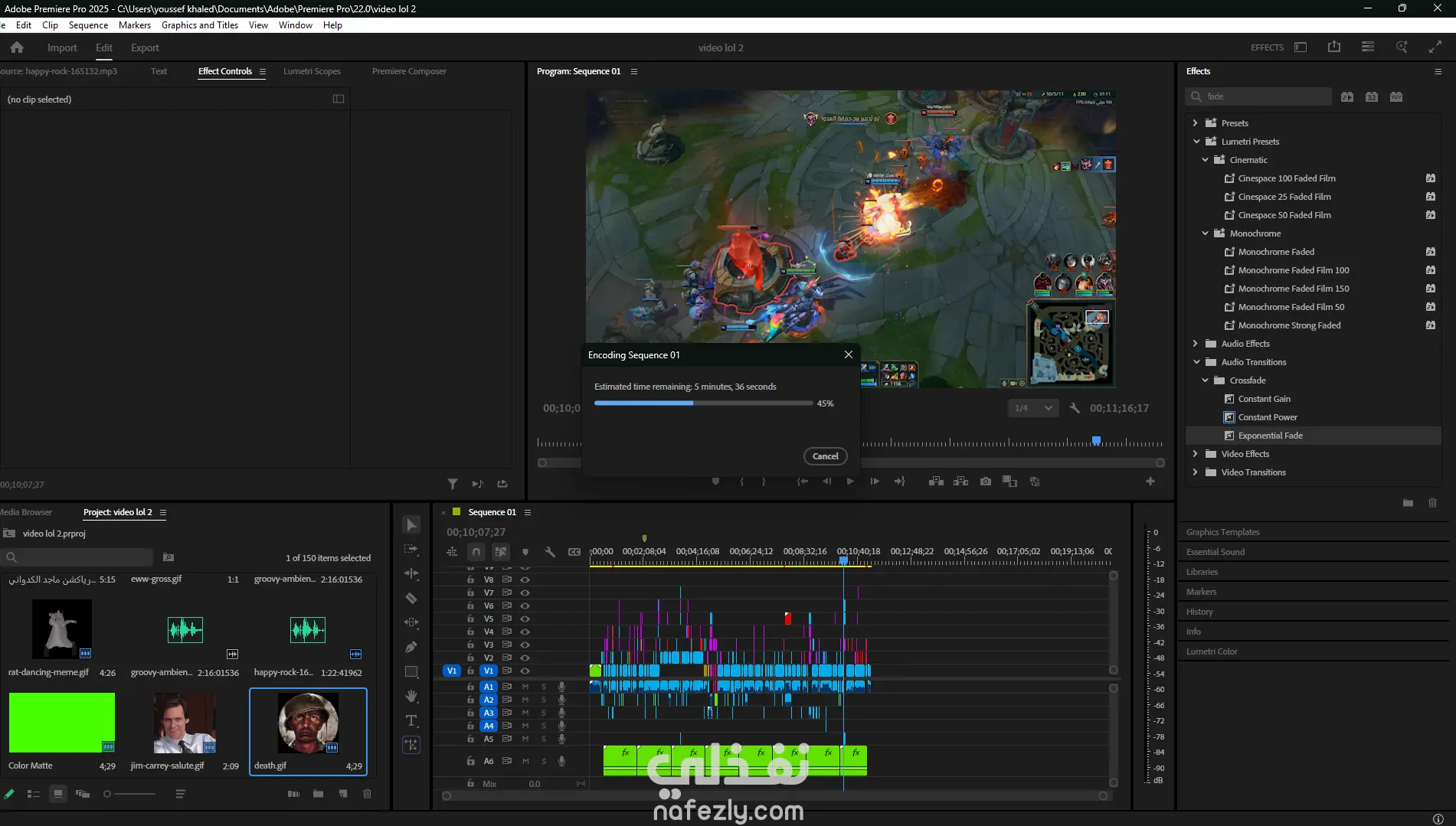Select the jim-carrey-salute.gif thumbnail
This screenshot has height=826, width=1456.
coord(184,723)
